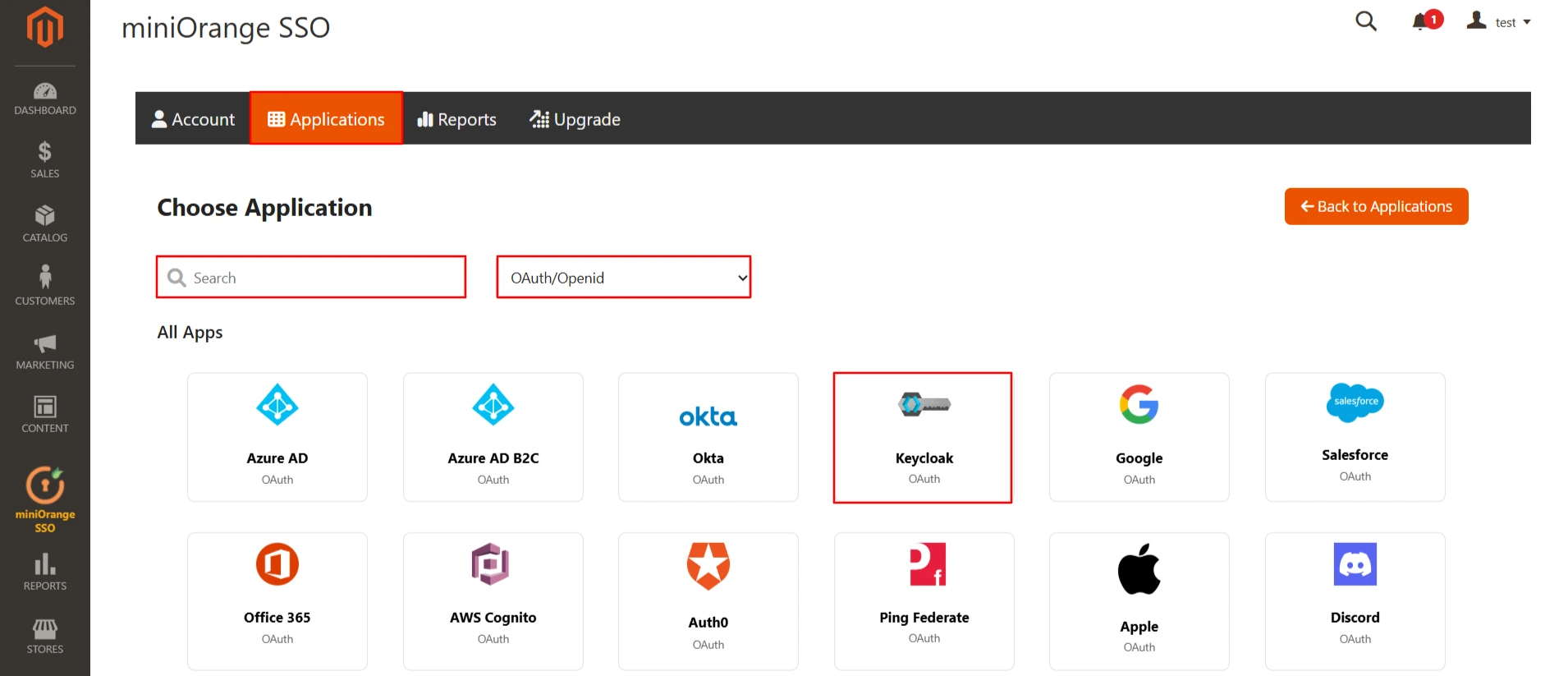This screenshot has width=1568, height=676.
Task: Select the Salesforce app name text
Action: 1355,455
